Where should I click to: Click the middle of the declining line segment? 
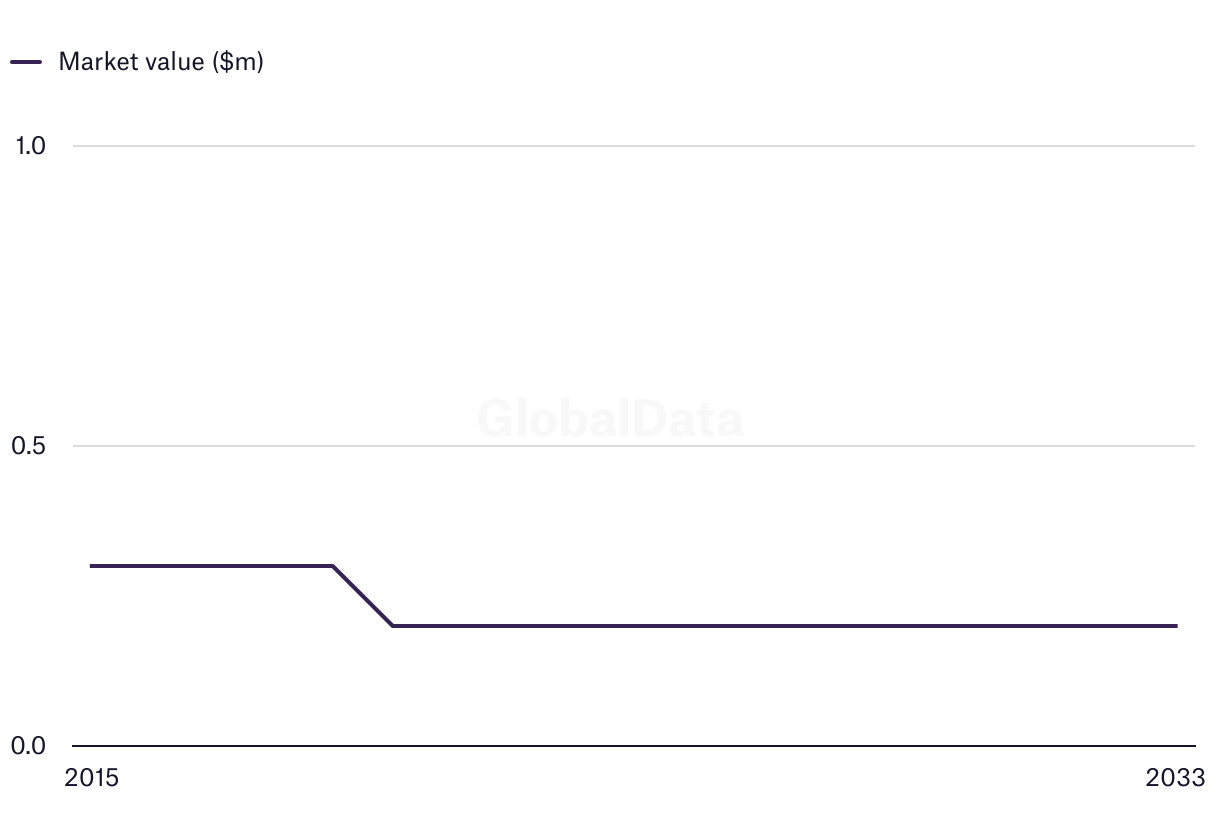(x=362, y=596)
